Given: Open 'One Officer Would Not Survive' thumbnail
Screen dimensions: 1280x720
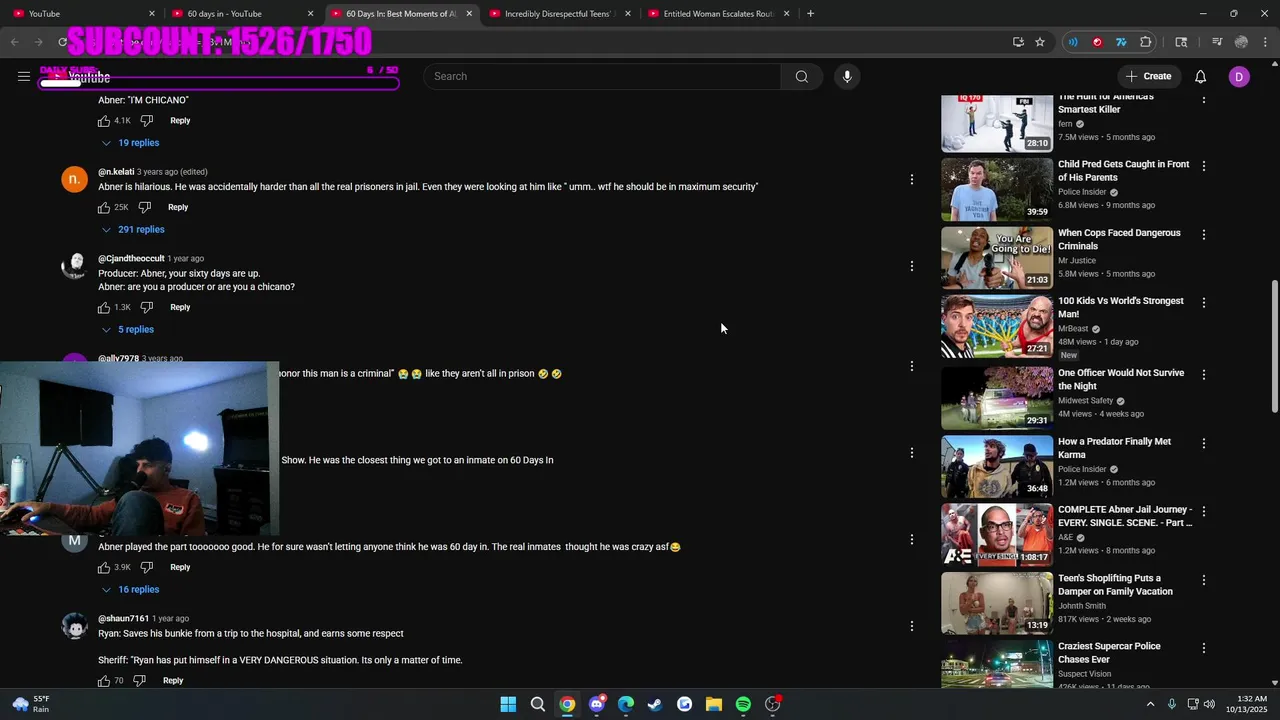Looking at the screenshot, I should tap(997, 397).
